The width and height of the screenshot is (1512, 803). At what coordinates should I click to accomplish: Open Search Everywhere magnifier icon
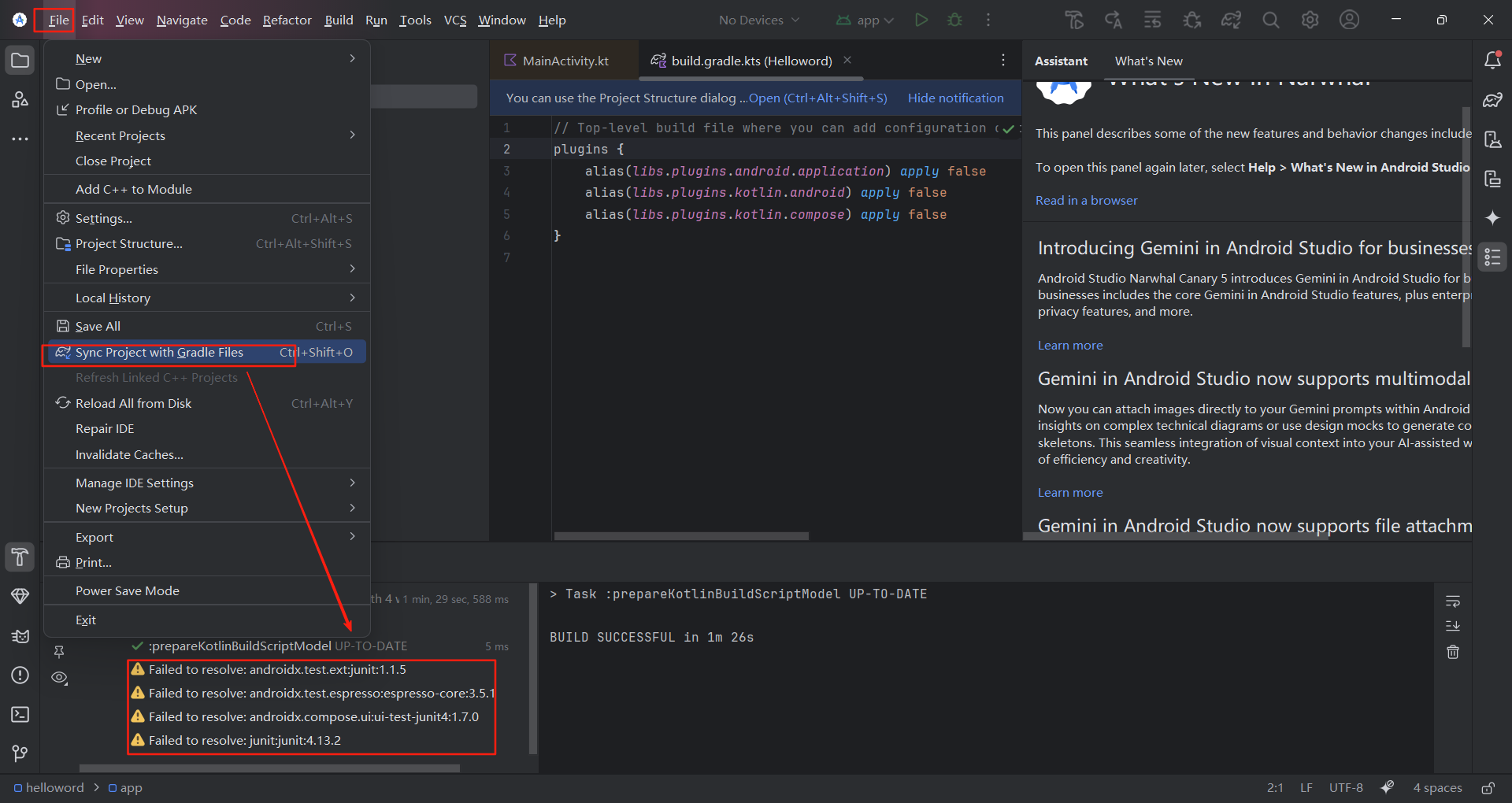click(x=1270, y=20)
